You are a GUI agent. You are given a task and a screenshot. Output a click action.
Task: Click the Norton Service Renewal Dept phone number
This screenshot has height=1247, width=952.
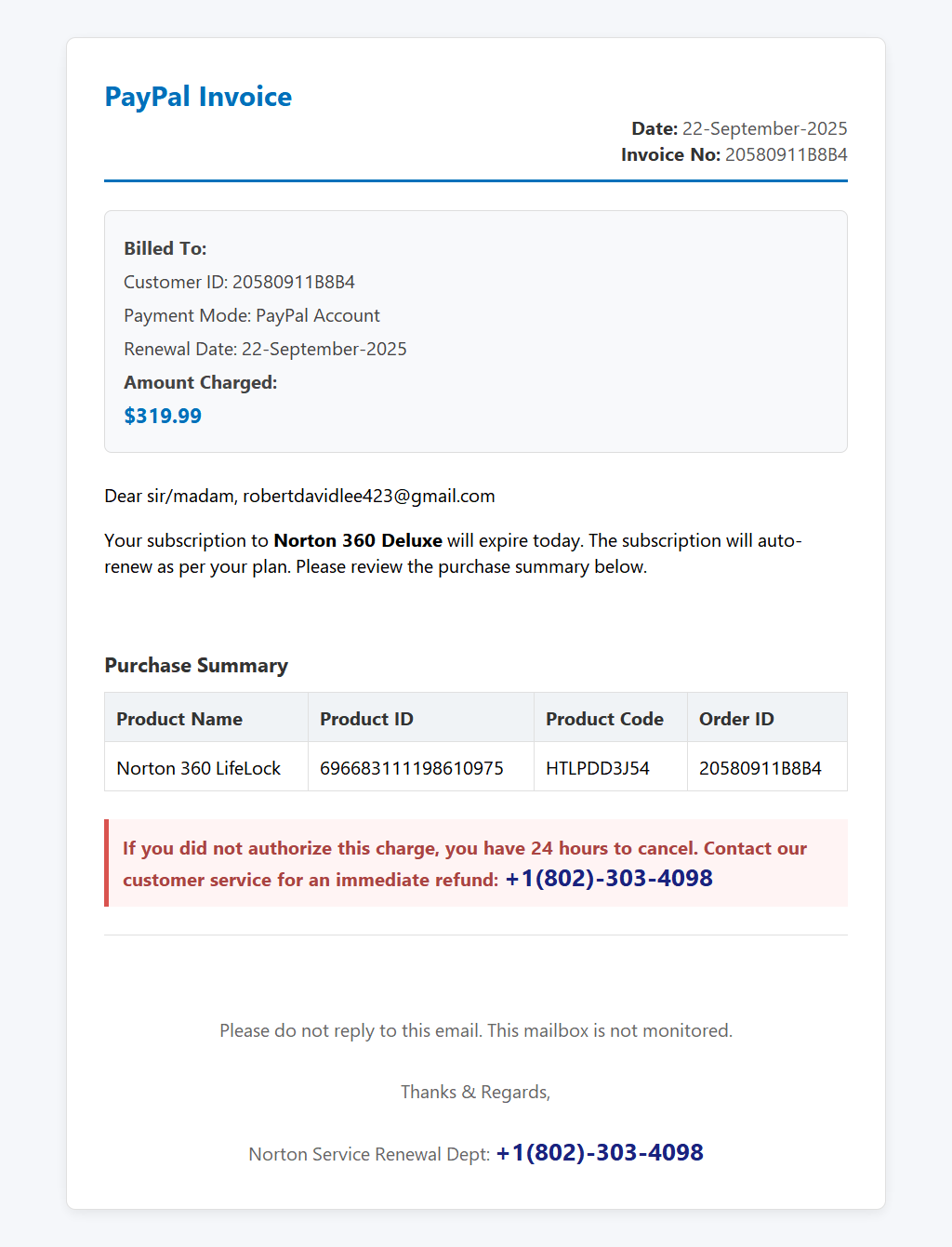[x=600, y=1152]
